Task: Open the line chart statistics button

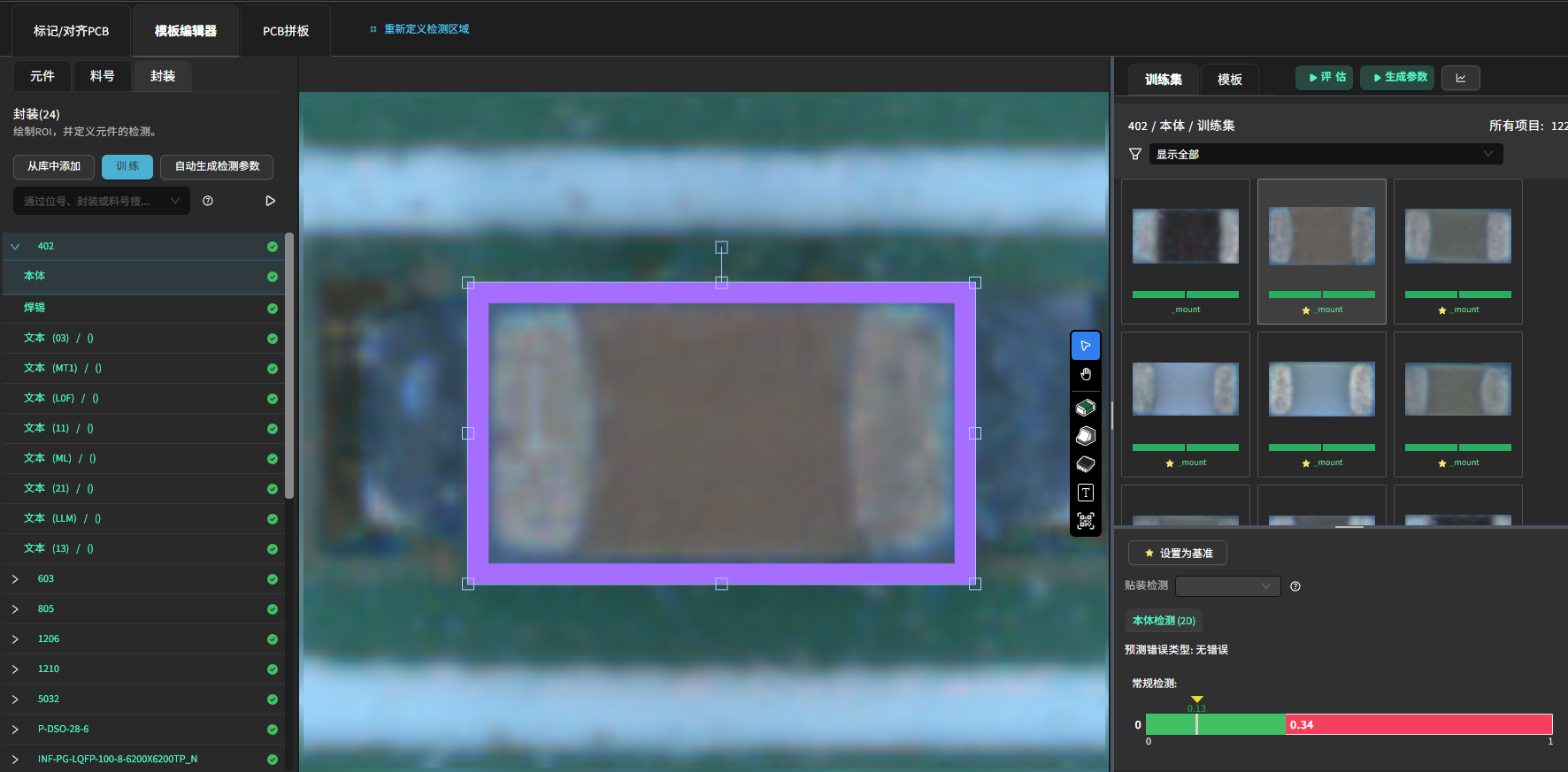Action: [1460, 78]
